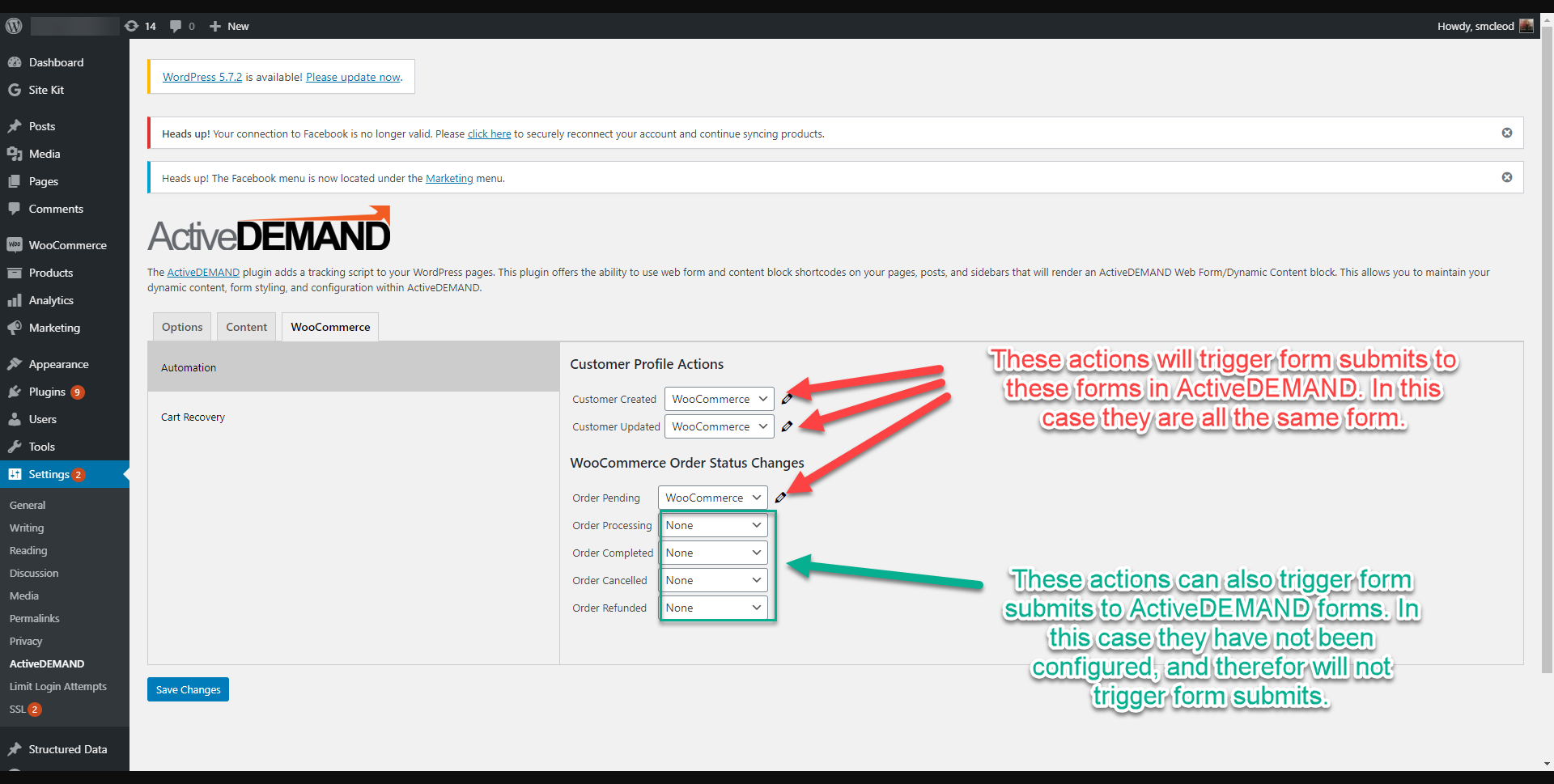
Task: Click the Please update now link
Action: click(353, 77)
